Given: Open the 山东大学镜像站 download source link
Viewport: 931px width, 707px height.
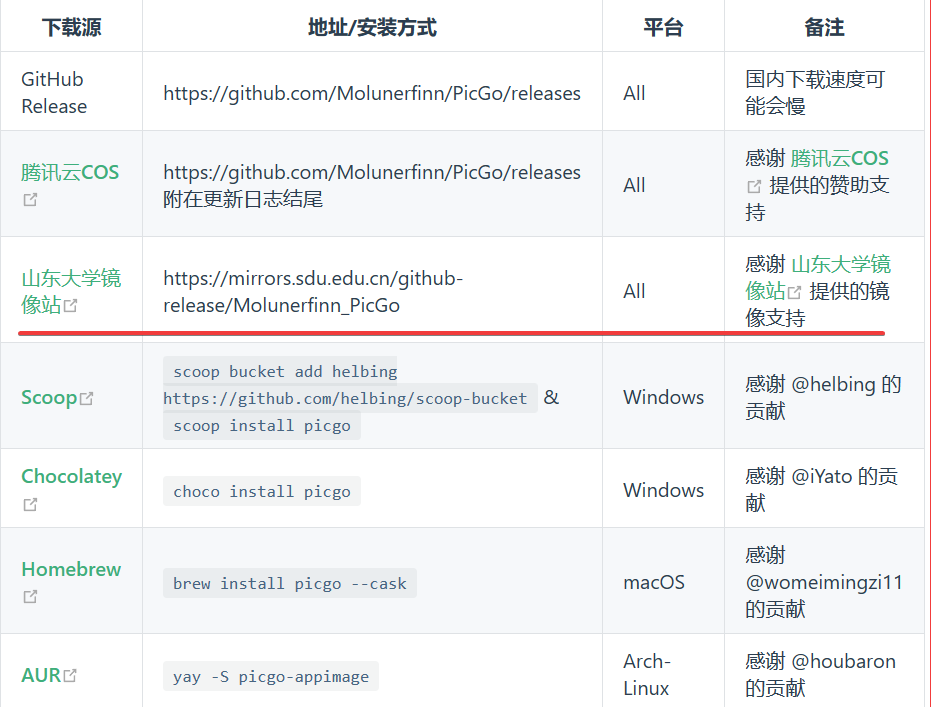Looking at the screenshot, I should click(x=71, y=291).
